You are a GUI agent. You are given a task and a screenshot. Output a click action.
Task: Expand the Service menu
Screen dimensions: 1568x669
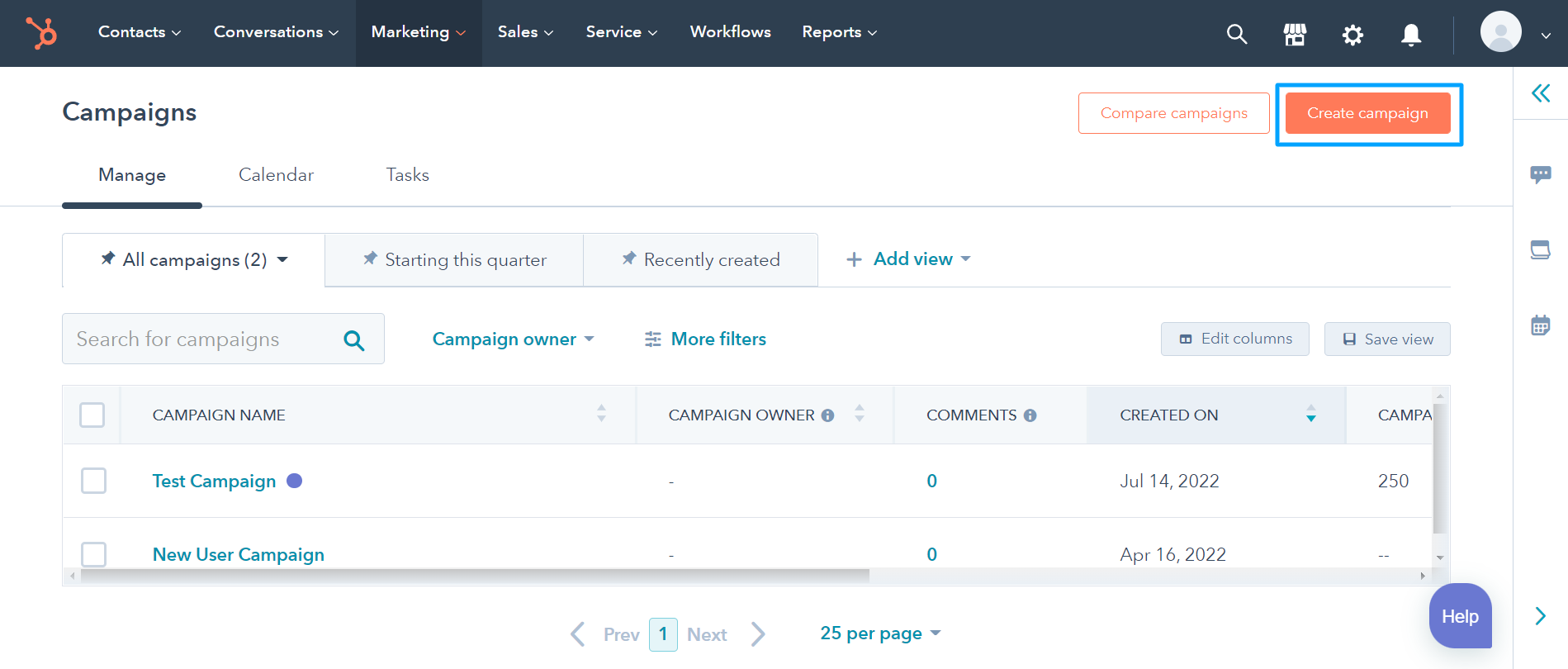pos(622,32)
